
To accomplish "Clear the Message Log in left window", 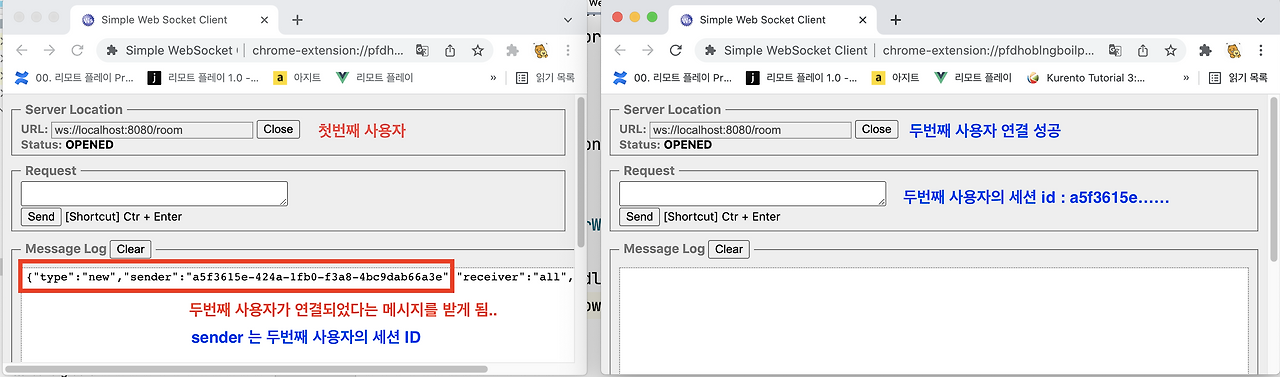I will [130, 249].
